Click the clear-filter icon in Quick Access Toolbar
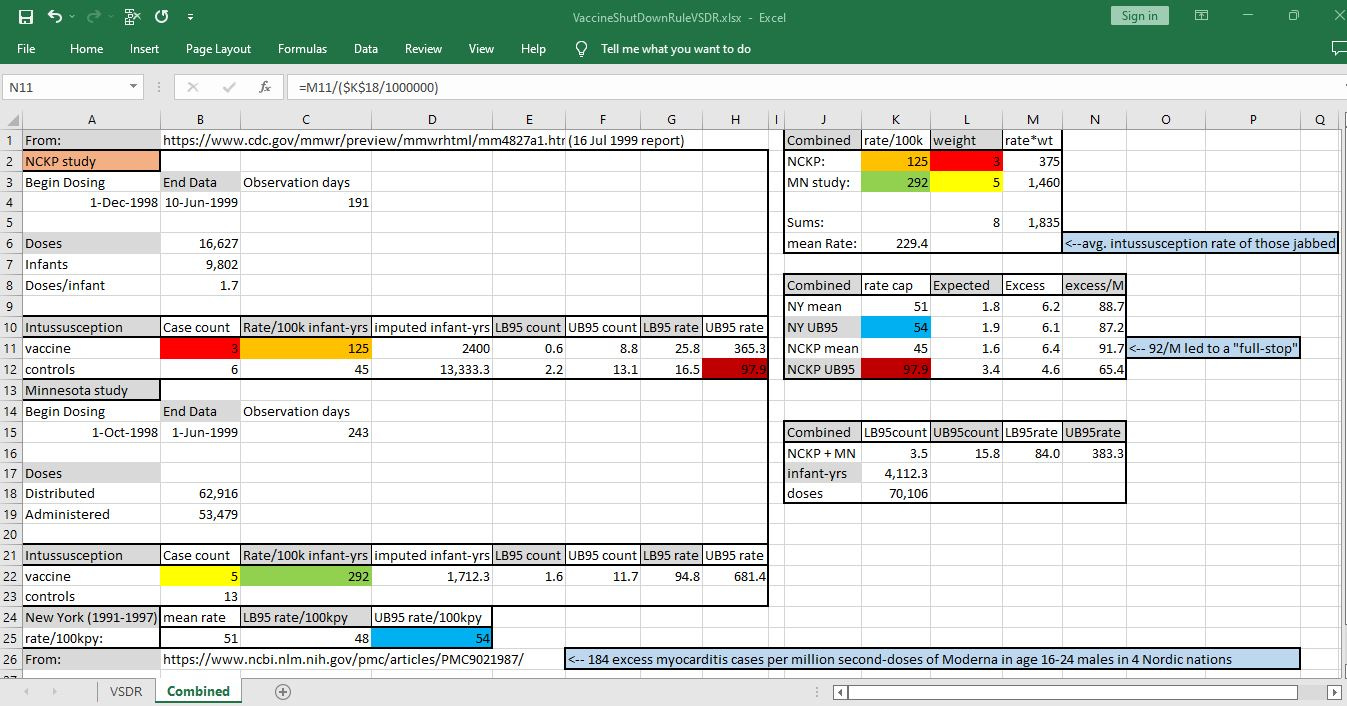Image resolution: width=1347 pixels, height=706 pixels. (132, 16)
